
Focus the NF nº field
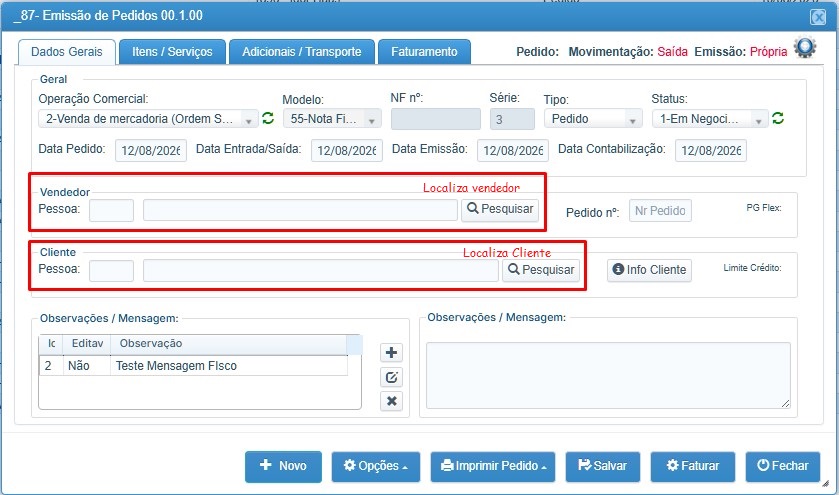point(436,119)
